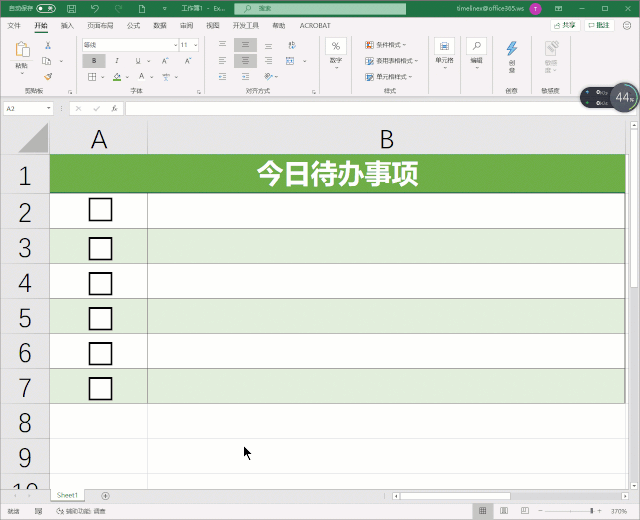Click the Merge and Center icon
Image resolution: width=640 pixels, height=520 pixels.
[290, 61]
